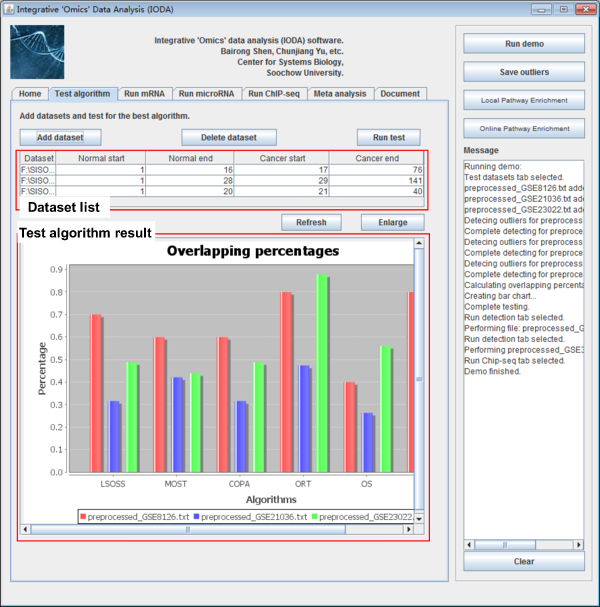This screenshot has height=607, width=600.
Task: Click the Save outliers button
Action: (524, 72)
